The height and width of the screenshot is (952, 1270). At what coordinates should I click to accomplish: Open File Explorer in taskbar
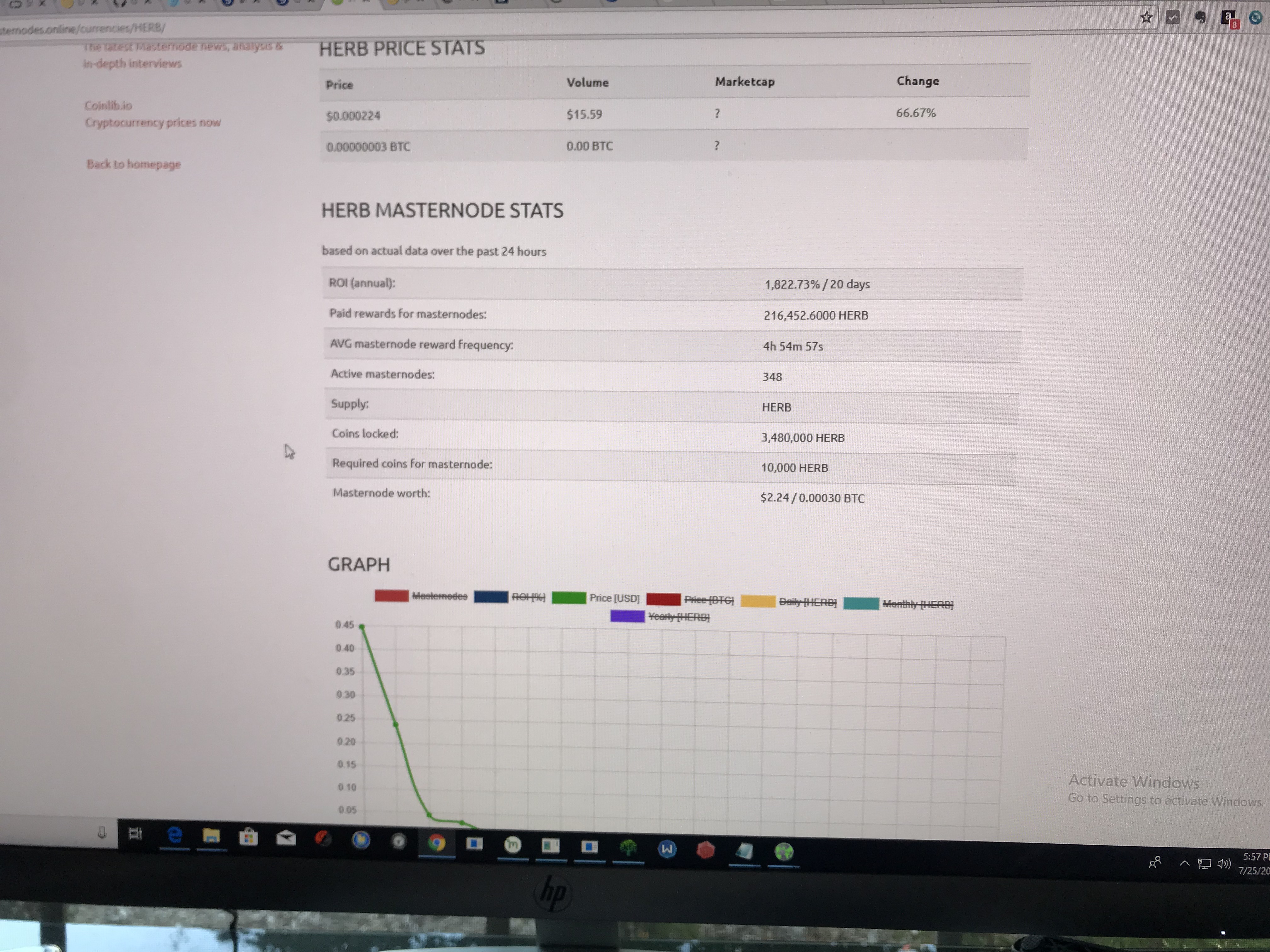[x=211, y=836]
